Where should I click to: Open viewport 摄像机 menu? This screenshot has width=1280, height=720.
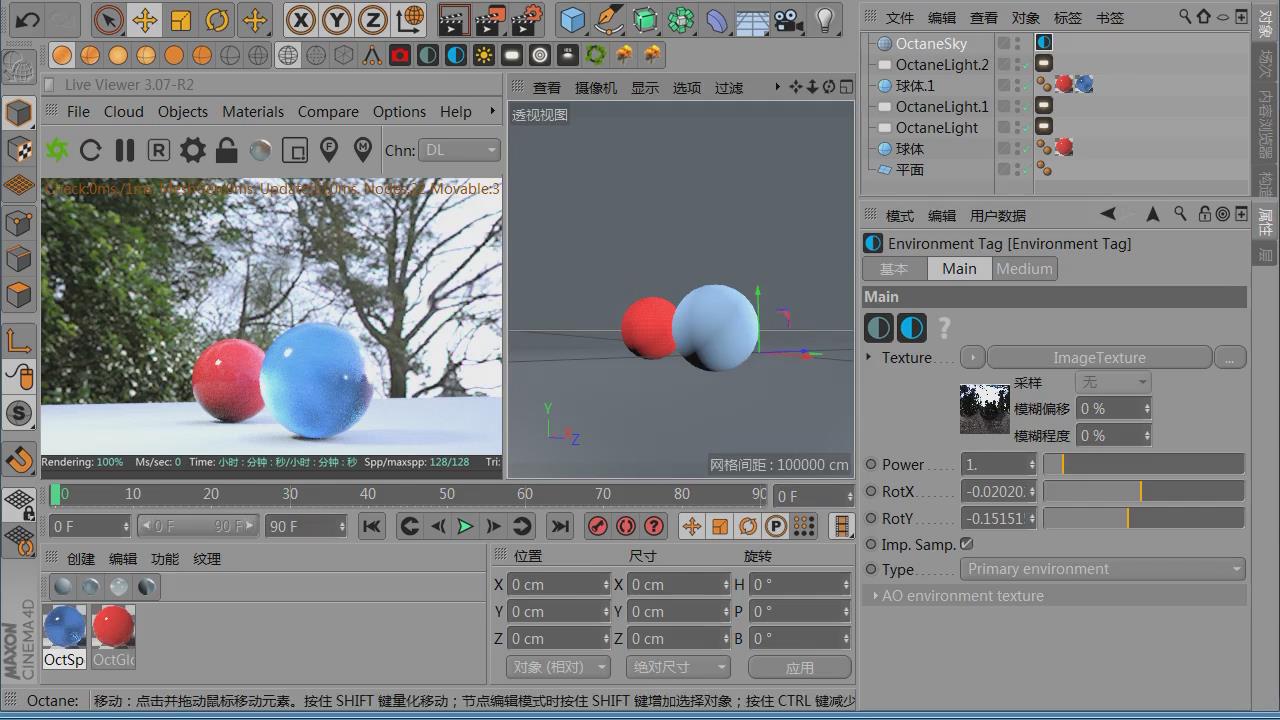click(596, 88)
